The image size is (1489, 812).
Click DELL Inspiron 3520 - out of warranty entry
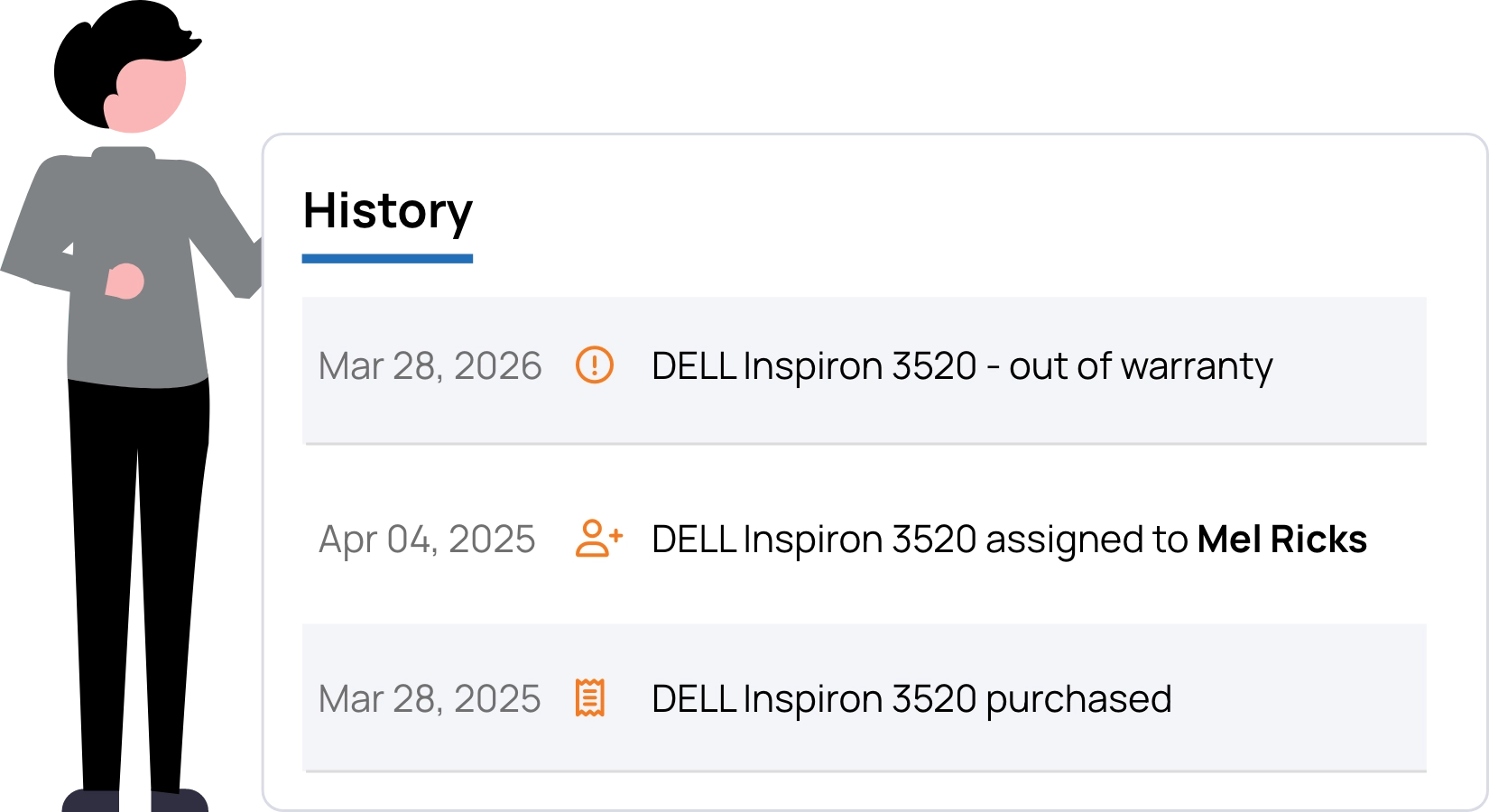(962, 366)
